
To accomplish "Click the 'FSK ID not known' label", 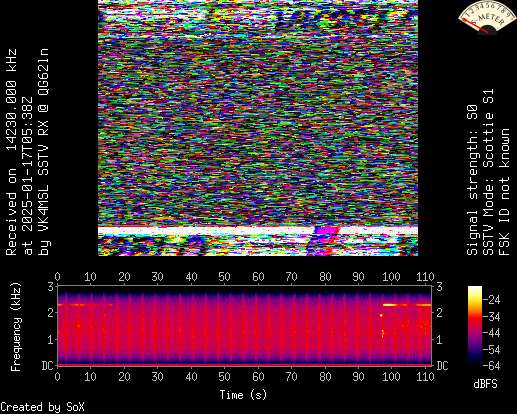I will (504, 192).
